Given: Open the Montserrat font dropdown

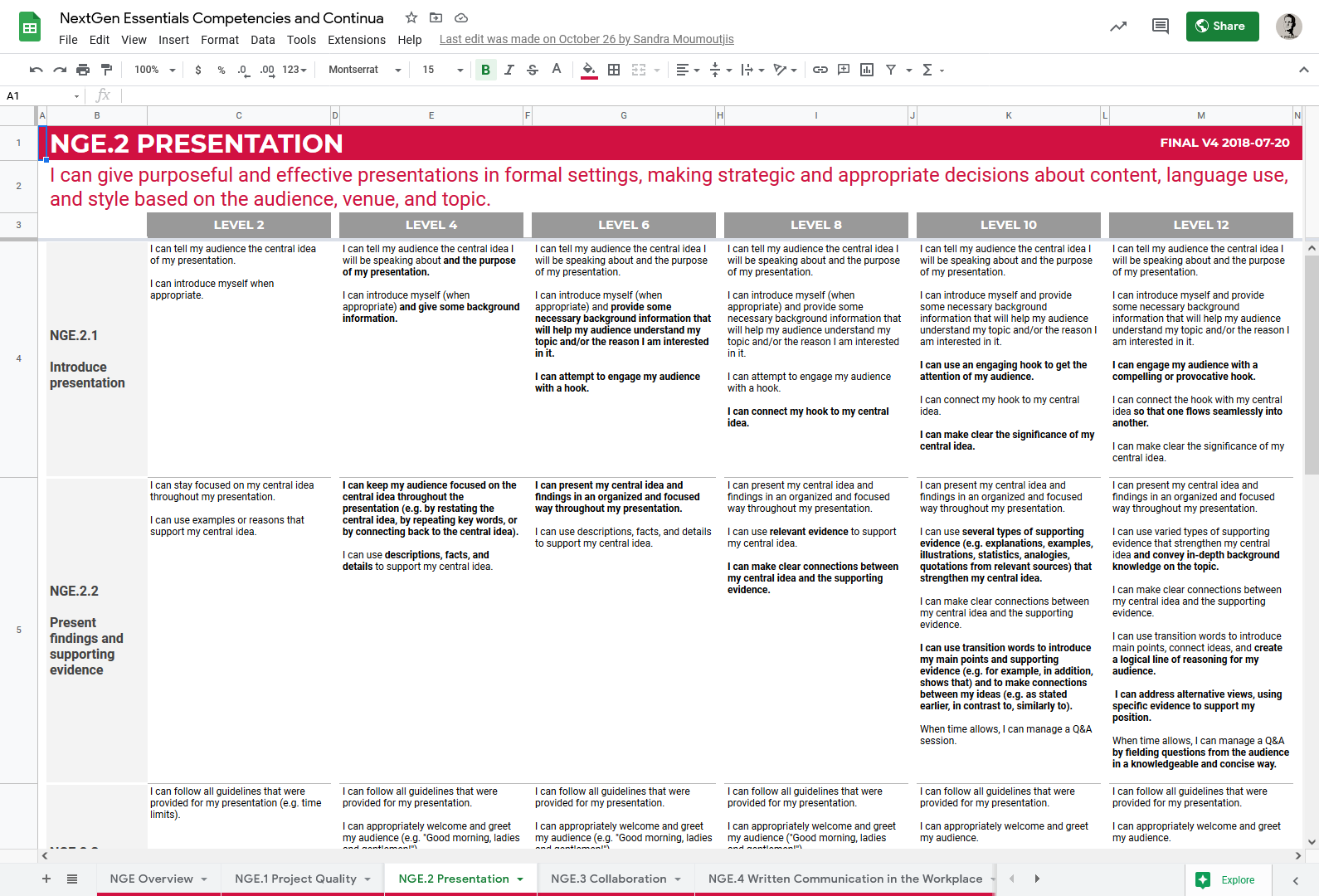Looking at the screenshot, I should click(364, 70).
